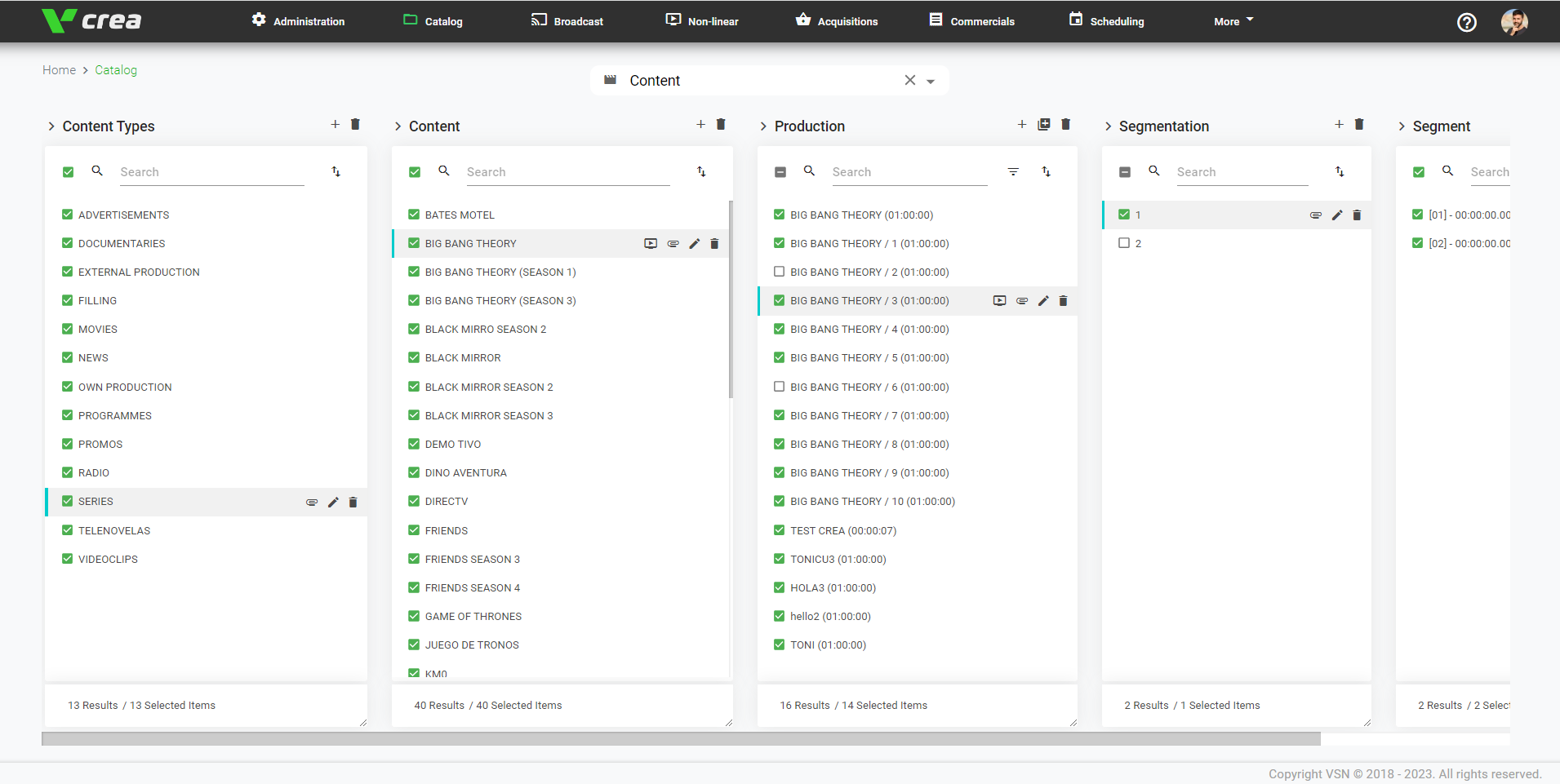
Task: Sort the Content Types list
Action: 336,171
